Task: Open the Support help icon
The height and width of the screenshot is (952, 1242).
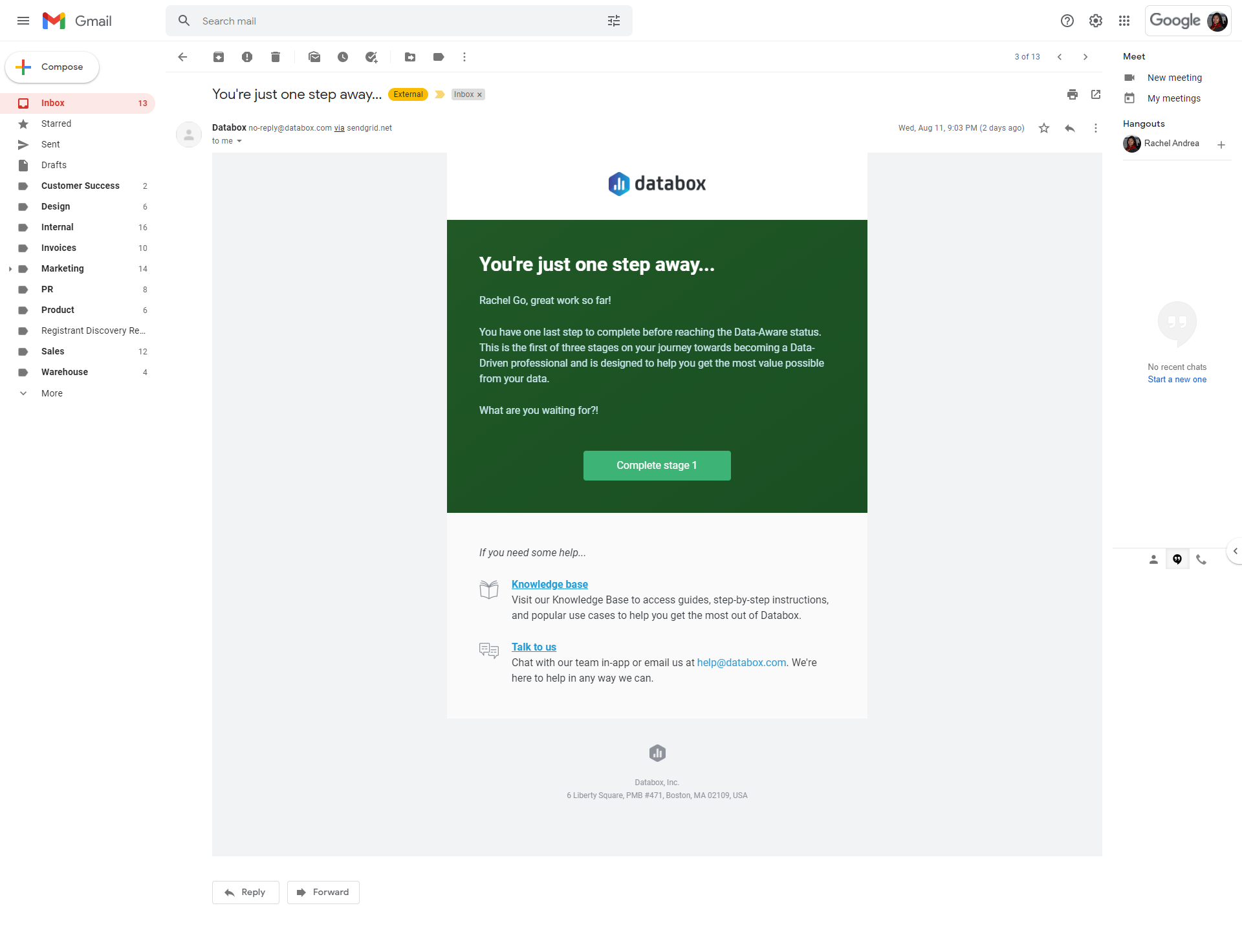Action: pyautogui.click(x=1067, y=21)
